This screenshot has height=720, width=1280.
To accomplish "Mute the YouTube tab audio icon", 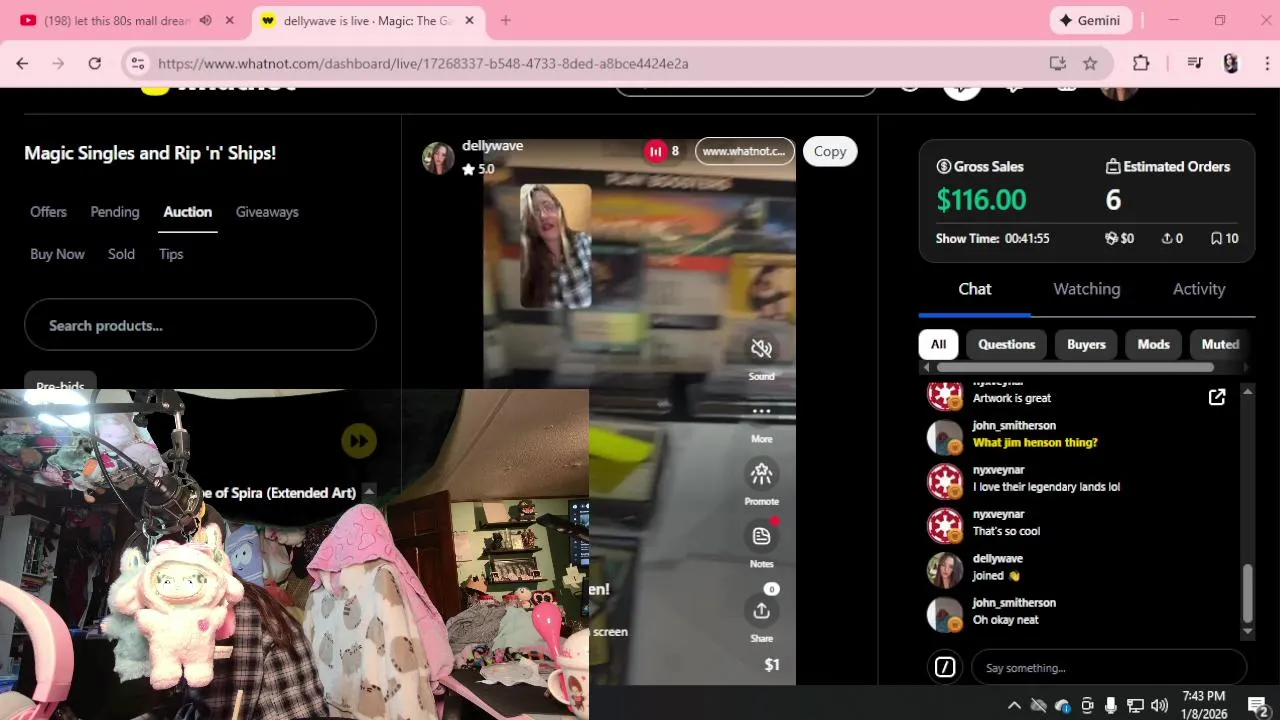I will [205, 20].
